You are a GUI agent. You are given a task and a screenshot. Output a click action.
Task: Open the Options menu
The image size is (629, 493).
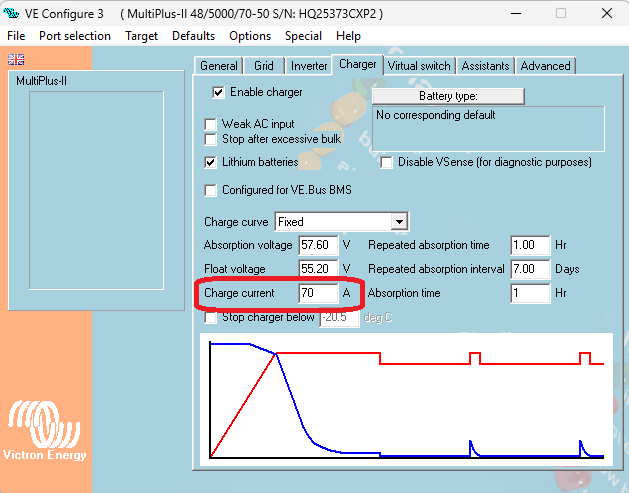[x=250, y=36]
